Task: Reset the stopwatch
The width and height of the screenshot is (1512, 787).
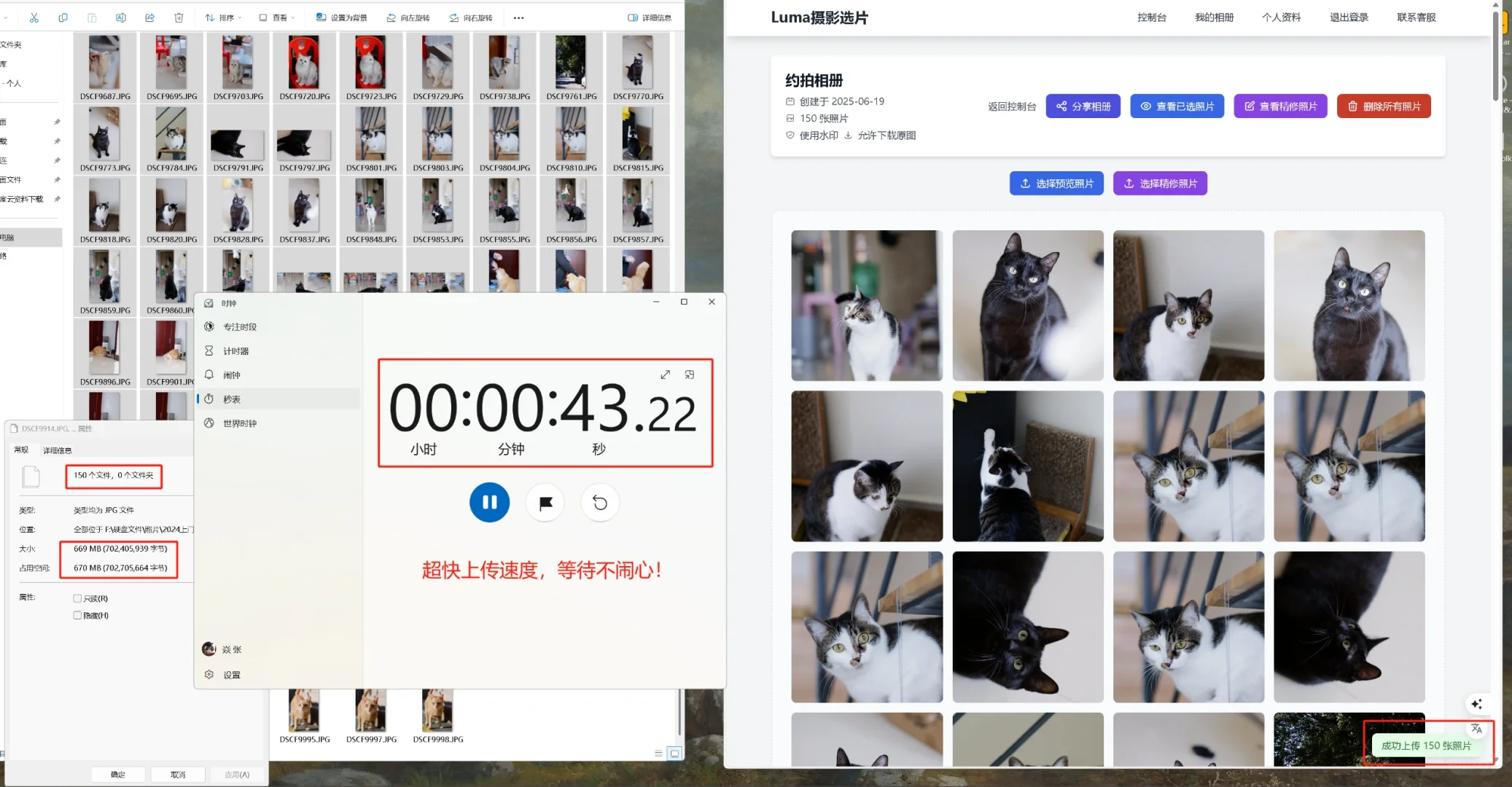Action: click(600, 503)
